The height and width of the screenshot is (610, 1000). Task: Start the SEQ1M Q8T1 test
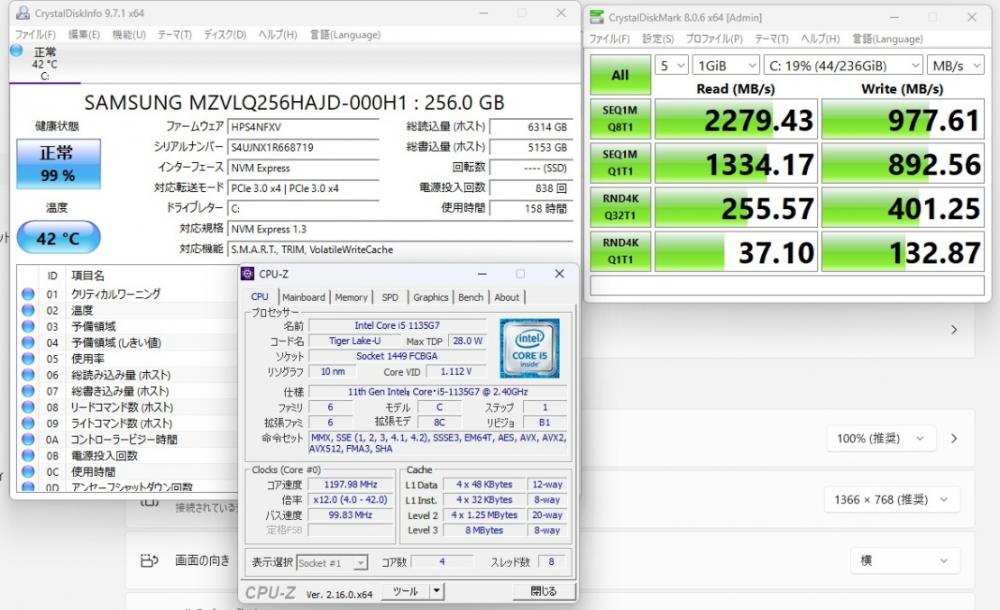[620, 119]
